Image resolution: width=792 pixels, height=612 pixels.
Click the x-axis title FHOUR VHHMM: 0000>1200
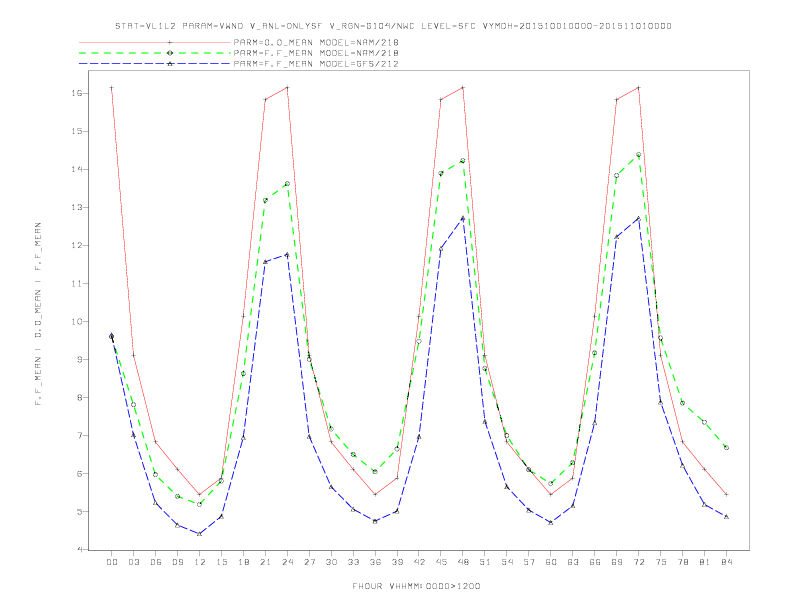(x=416, y=586)
